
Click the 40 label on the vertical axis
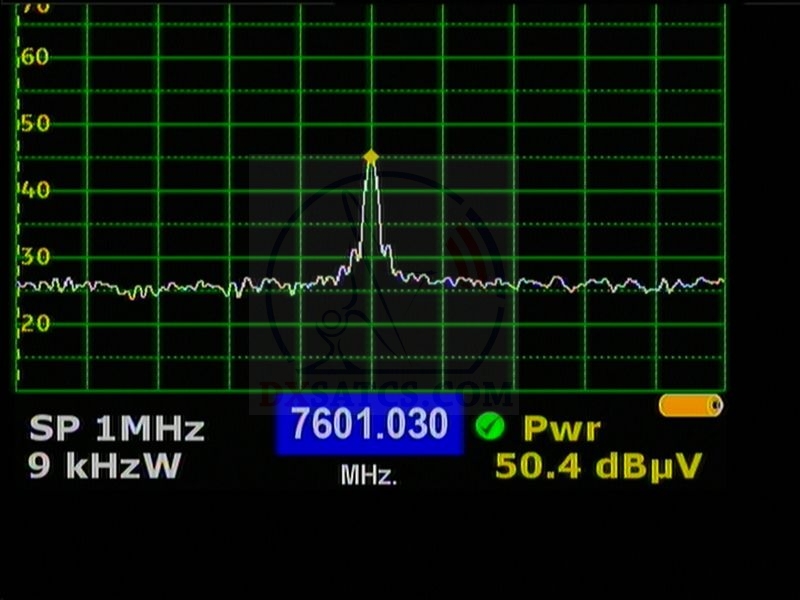tap(35, 189)
